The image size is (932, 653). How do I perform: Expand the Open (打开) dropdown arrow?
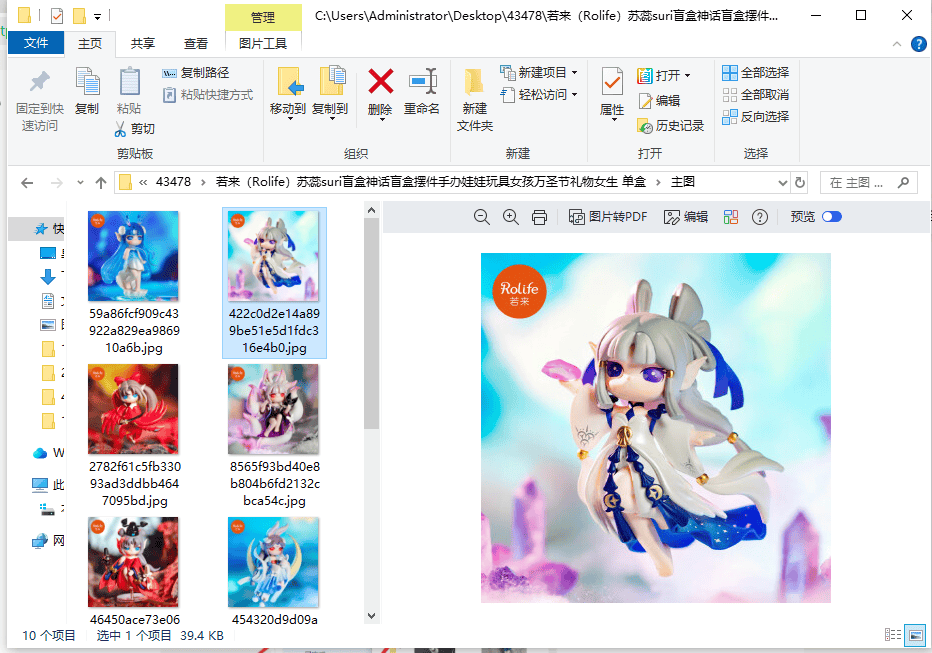point(688,75)
